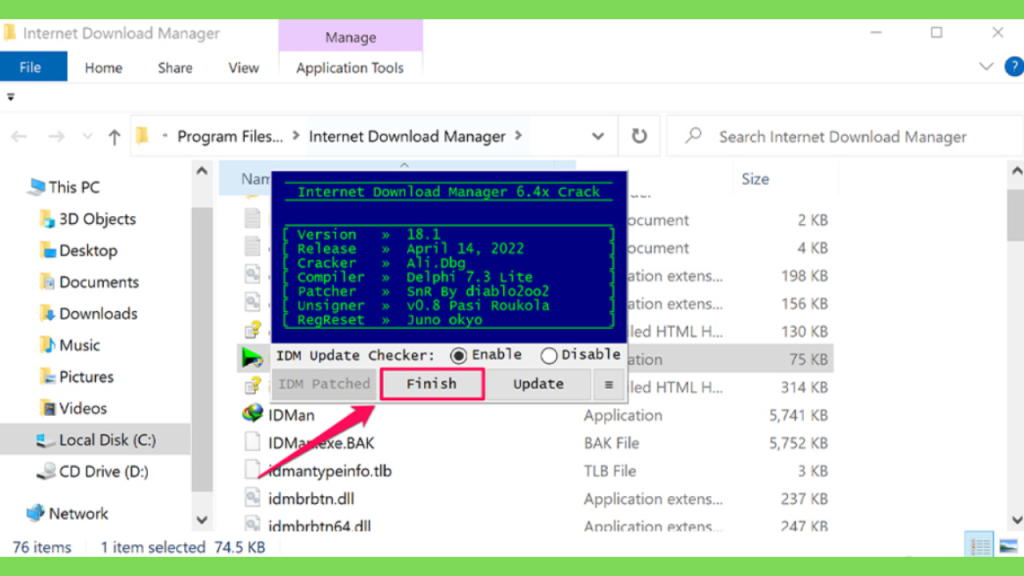Go forward with the Forward arrow
1024x576 pixels.
[57, 136]
